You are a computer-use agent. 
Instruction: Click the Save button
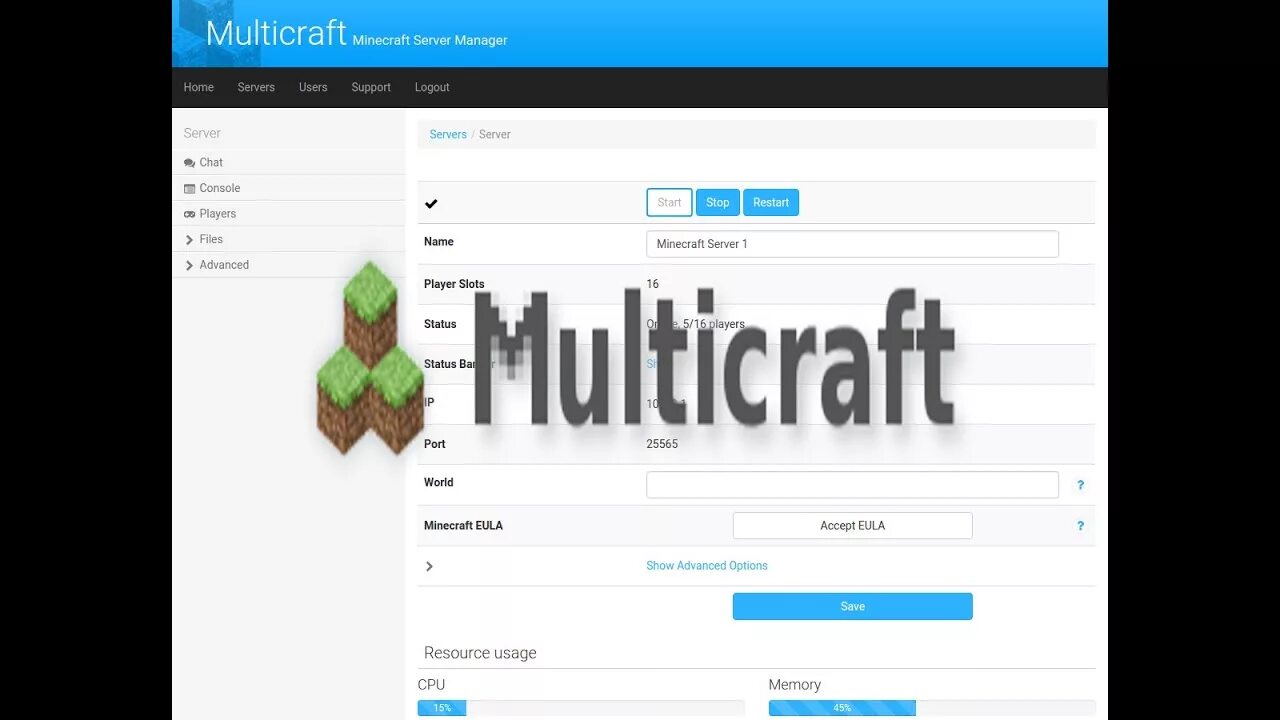pyautogui.click(x=853, y=606)
